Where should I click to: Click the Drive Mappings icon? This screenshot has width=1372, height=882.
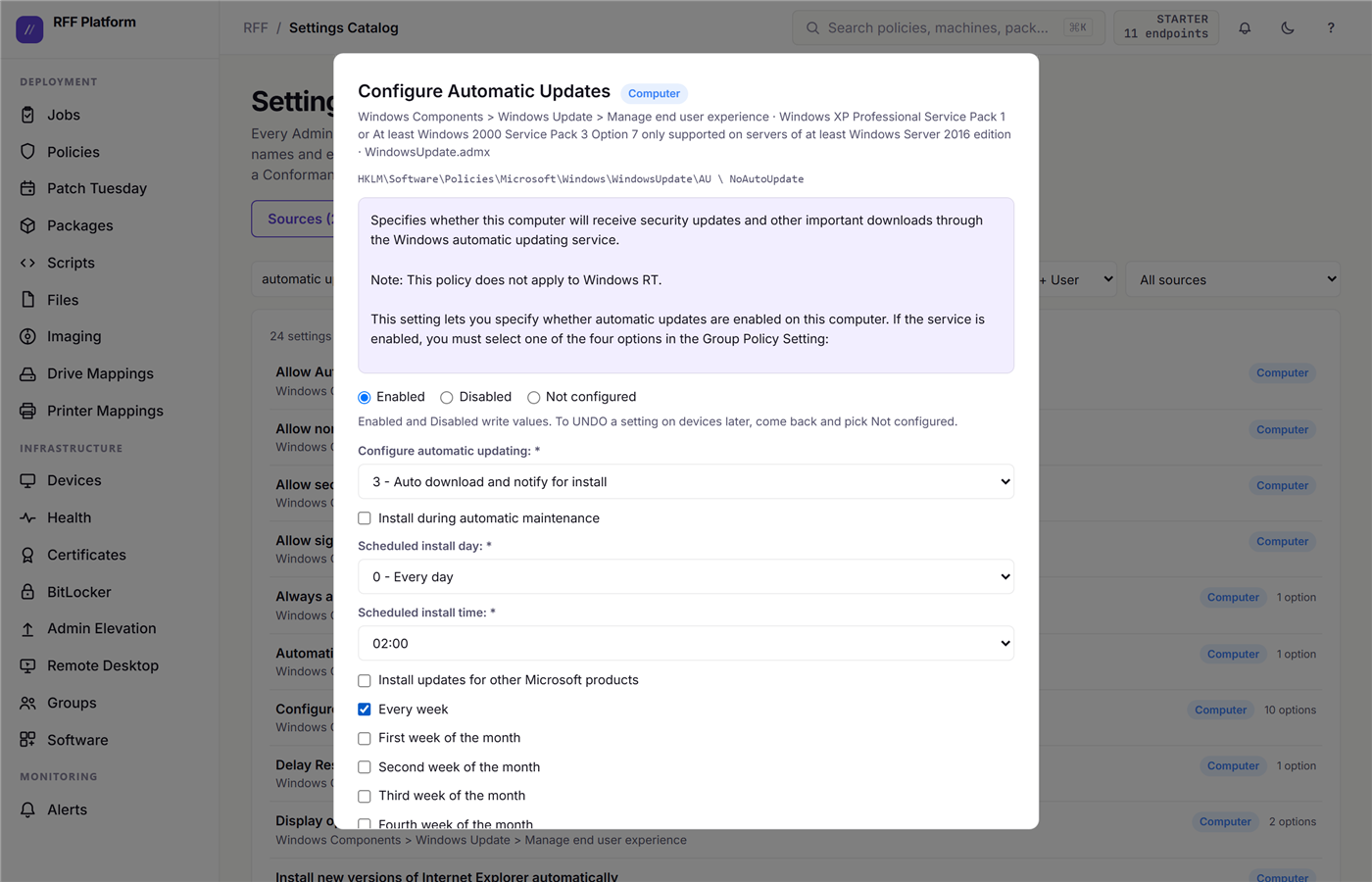click(27, 373)
